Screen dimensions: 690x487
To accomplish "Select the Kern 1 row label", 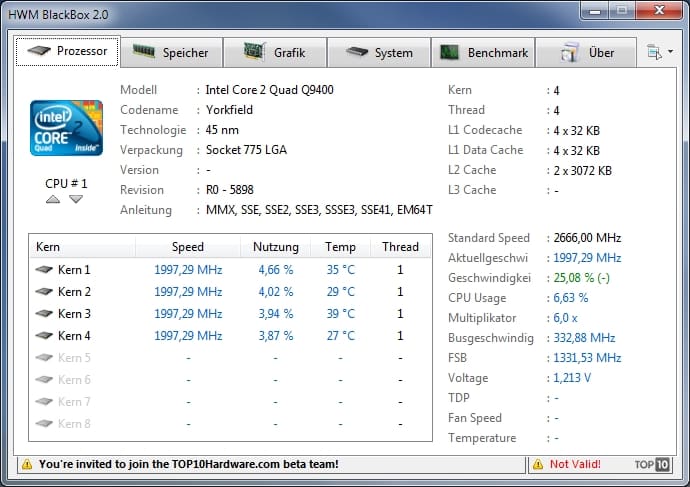I will [74, 270].
